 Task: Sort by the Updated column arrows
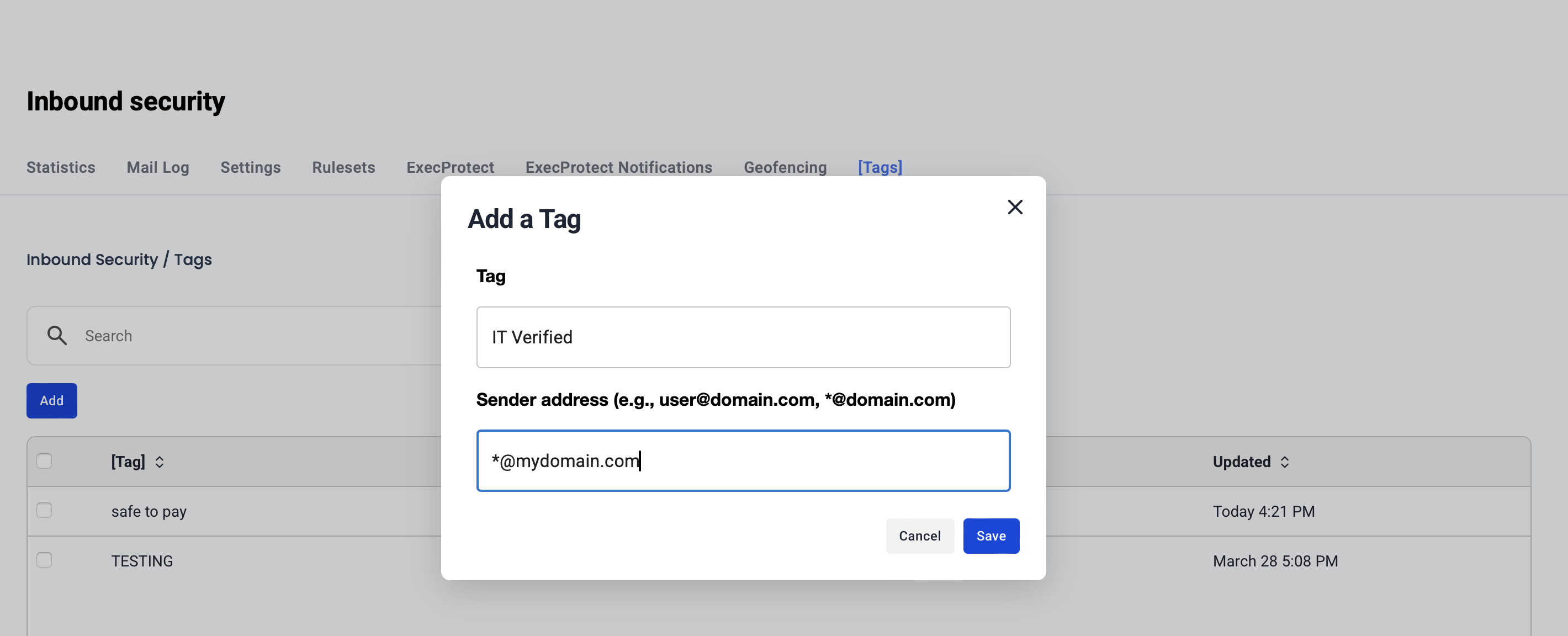pyautogui.click(x=1284, y=462)
